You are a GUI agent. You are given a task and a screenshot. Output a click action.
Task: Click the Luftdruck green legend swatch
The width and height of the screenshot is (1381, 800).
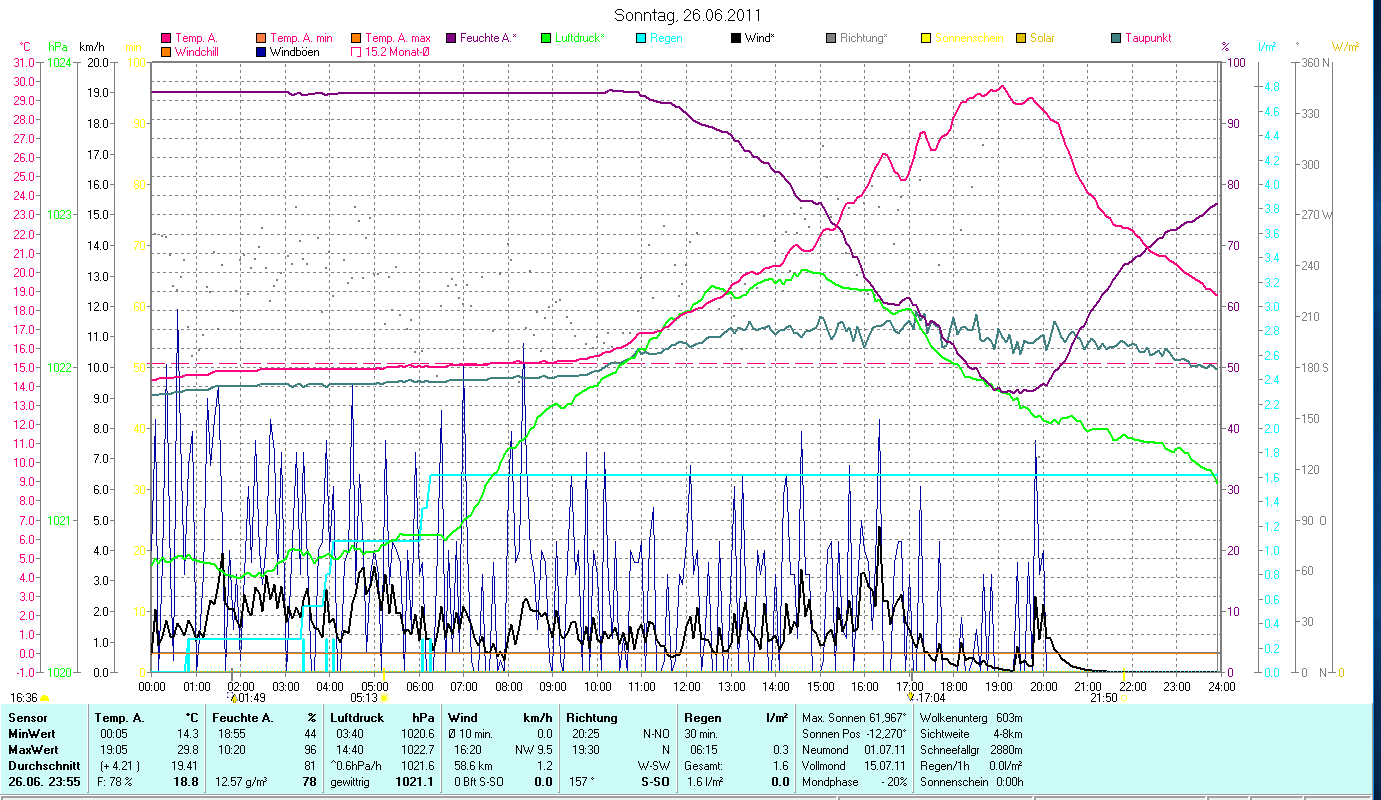point(545,38)
